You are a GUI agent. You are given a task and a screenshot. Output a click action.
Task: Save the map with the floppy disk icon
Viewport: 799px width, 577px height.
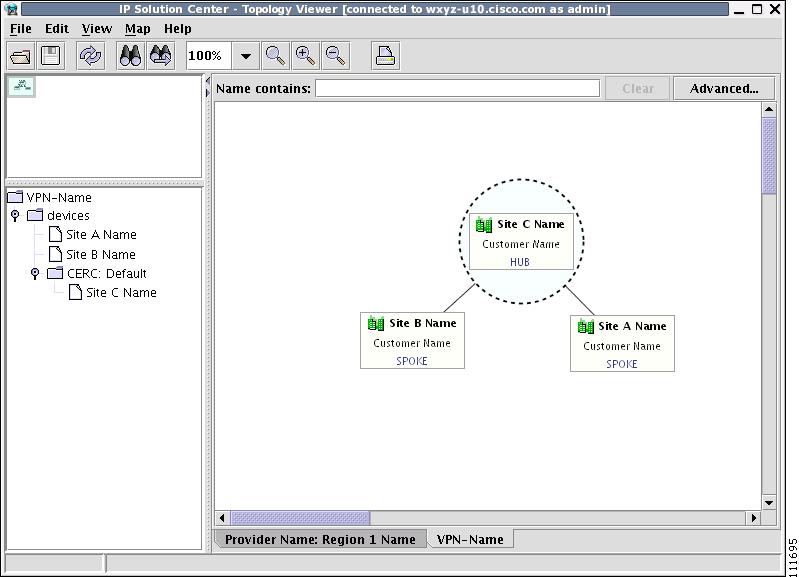pyautogui.click(x=50, y=56)
